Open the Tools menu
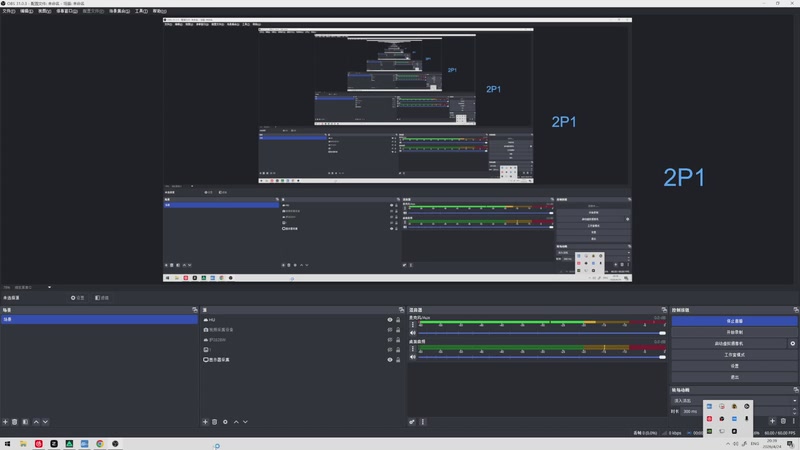The height and width of the screenshot is (450, 800). pyautogui.click(x=141, y=11)
